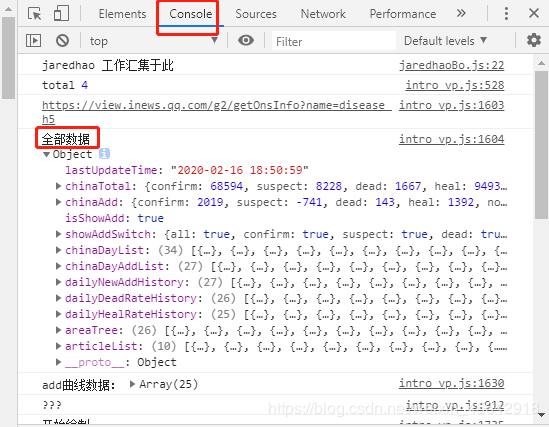The height and width of the screenshot is (427, 549).
Task: Expand the chinaTotal property
Action: (58, 186)
